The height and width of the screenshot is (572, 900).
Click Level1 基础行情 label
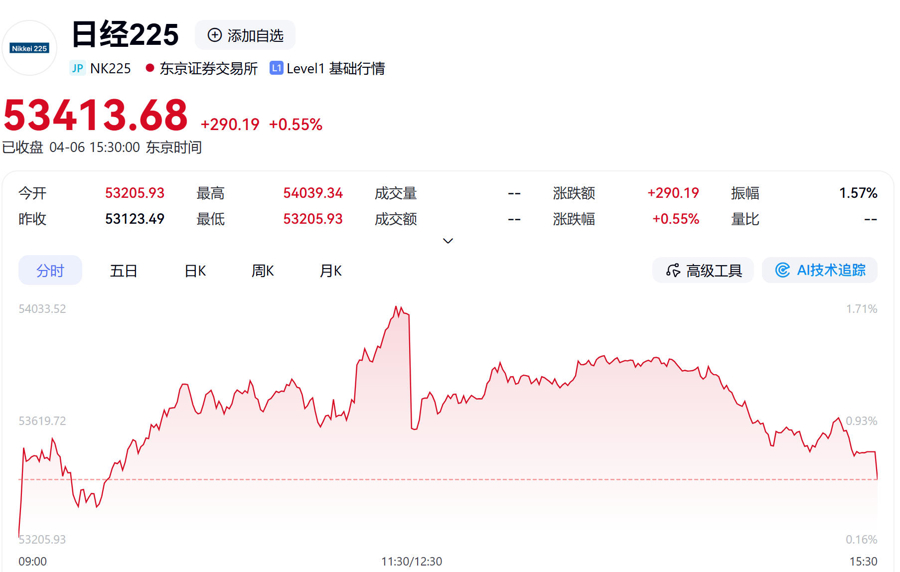(335, 68)
